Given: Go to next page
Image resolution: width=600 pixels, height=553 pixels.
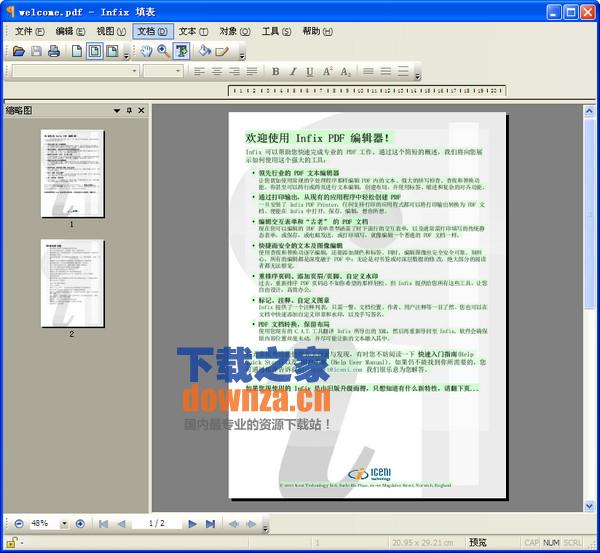Looking at the screenshot, I should tap(192, 524).
